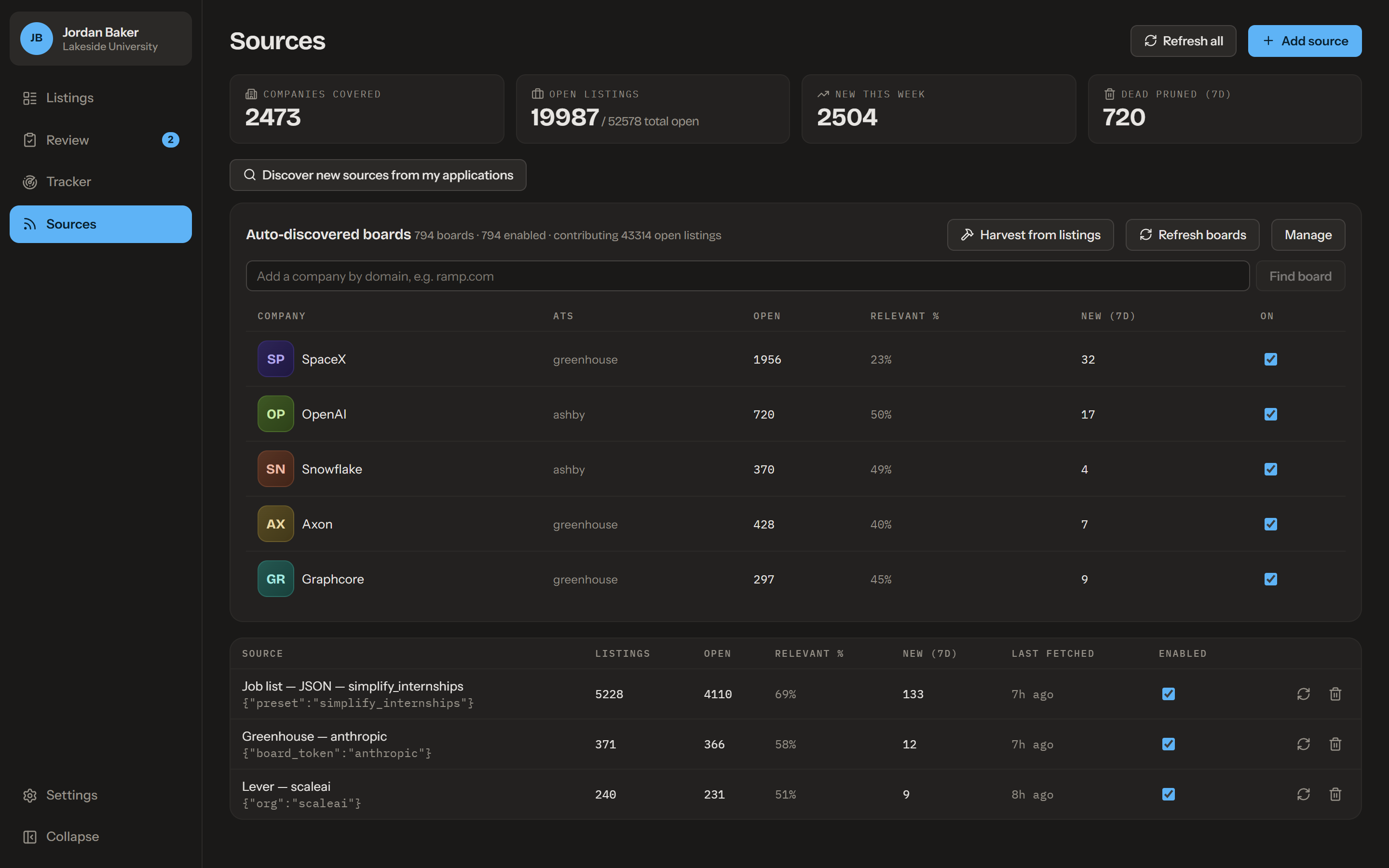This screenshot has height=868, width=1389.
Task: Click the Axon AX logo badge
Action: coord(275,524)
